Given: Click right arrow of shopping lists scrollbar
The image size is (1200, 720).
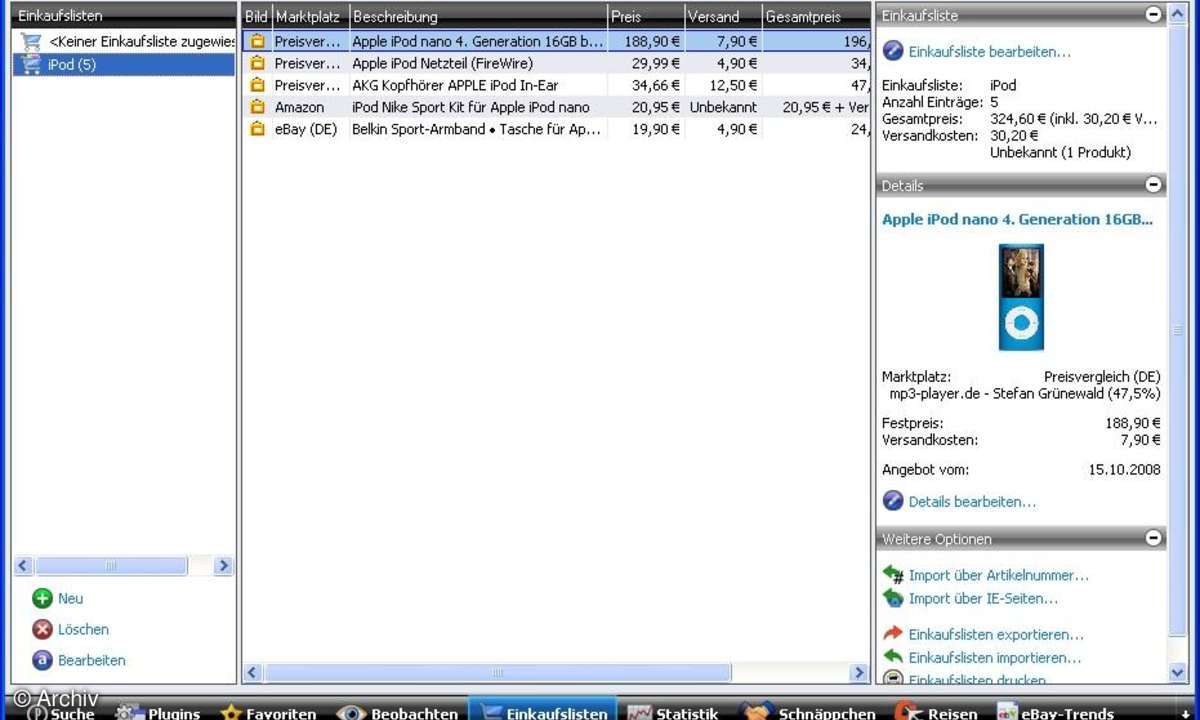Looking at the screenshot, I should [x=223, y=566].
